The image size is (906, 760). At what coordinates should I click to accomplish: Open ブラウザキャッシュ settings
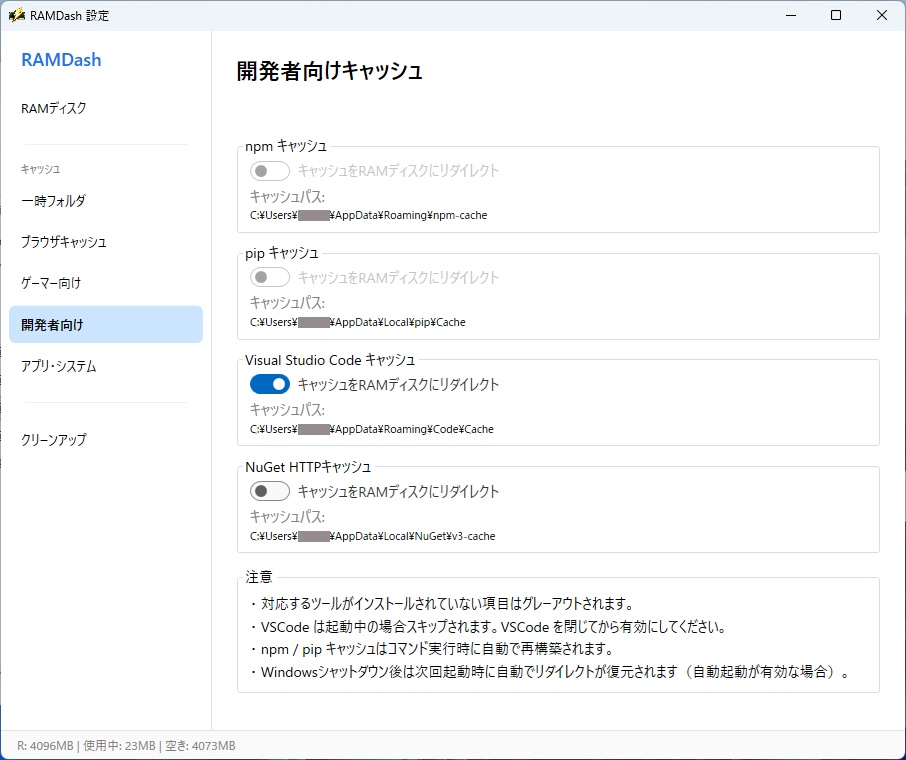(64, 242)
